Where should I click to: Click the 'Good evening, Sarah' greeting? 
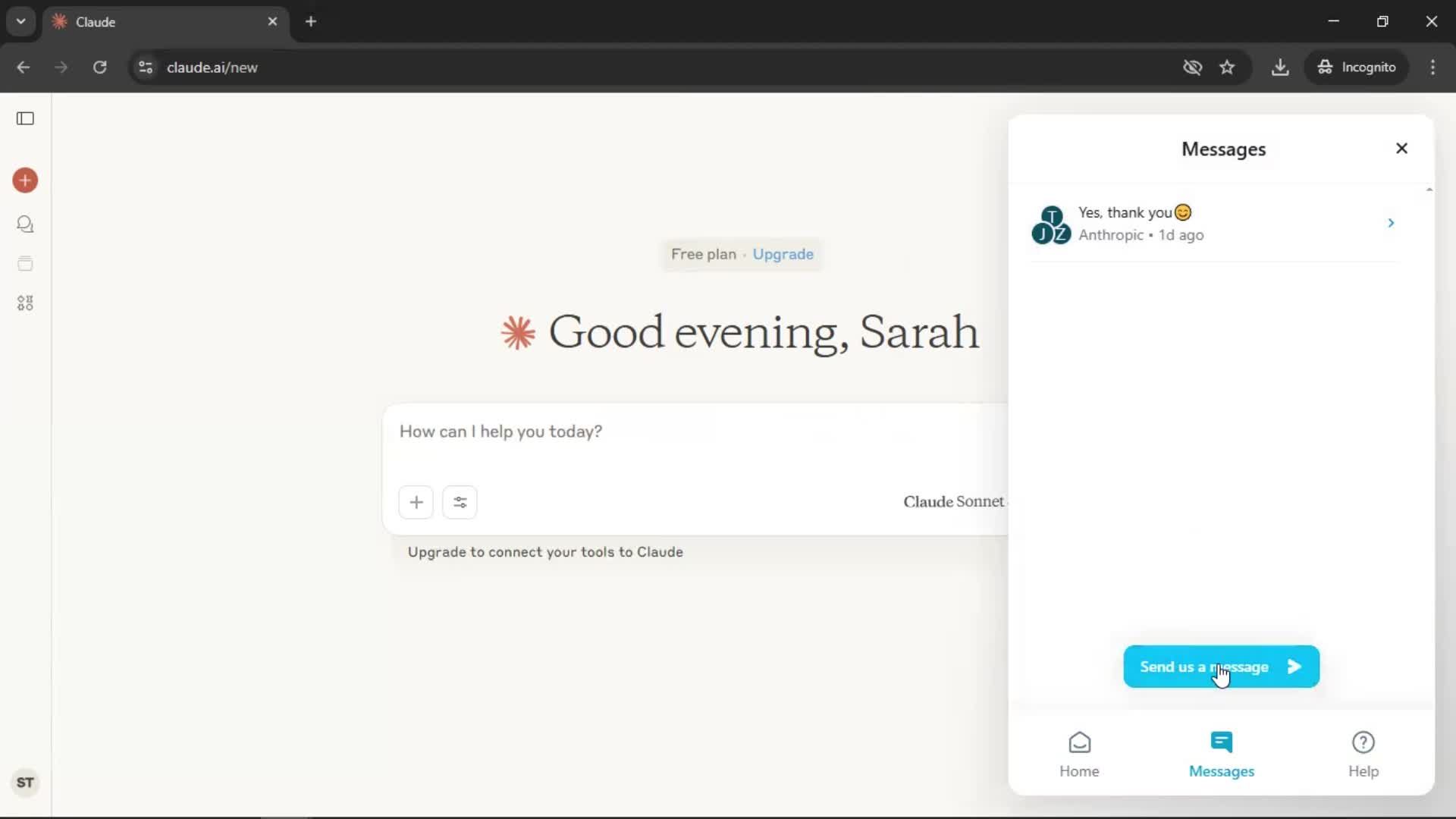[x=764, y=332]
